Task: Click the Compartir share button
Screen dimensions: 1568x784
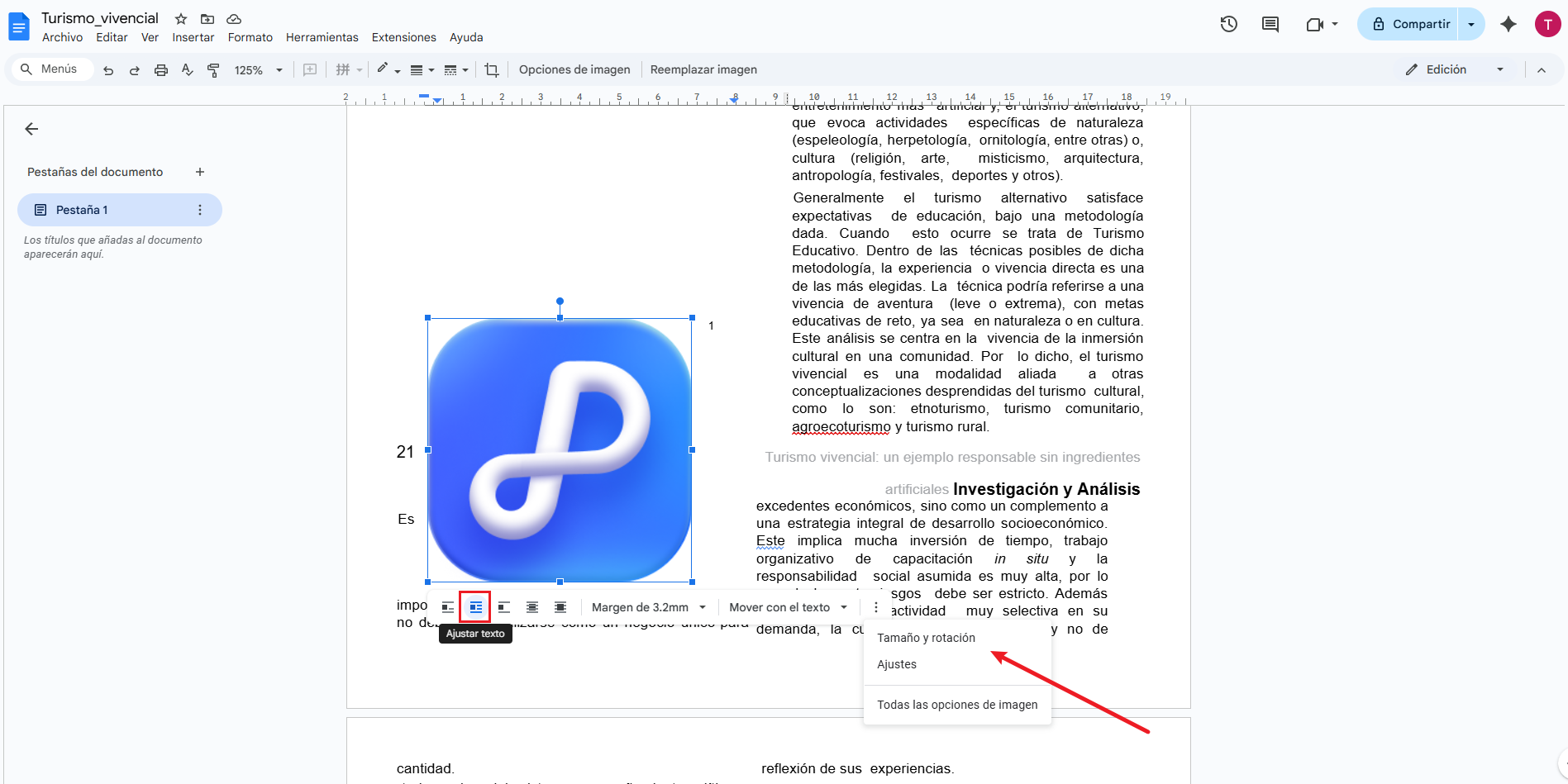Action: [x=1412, y=24]
